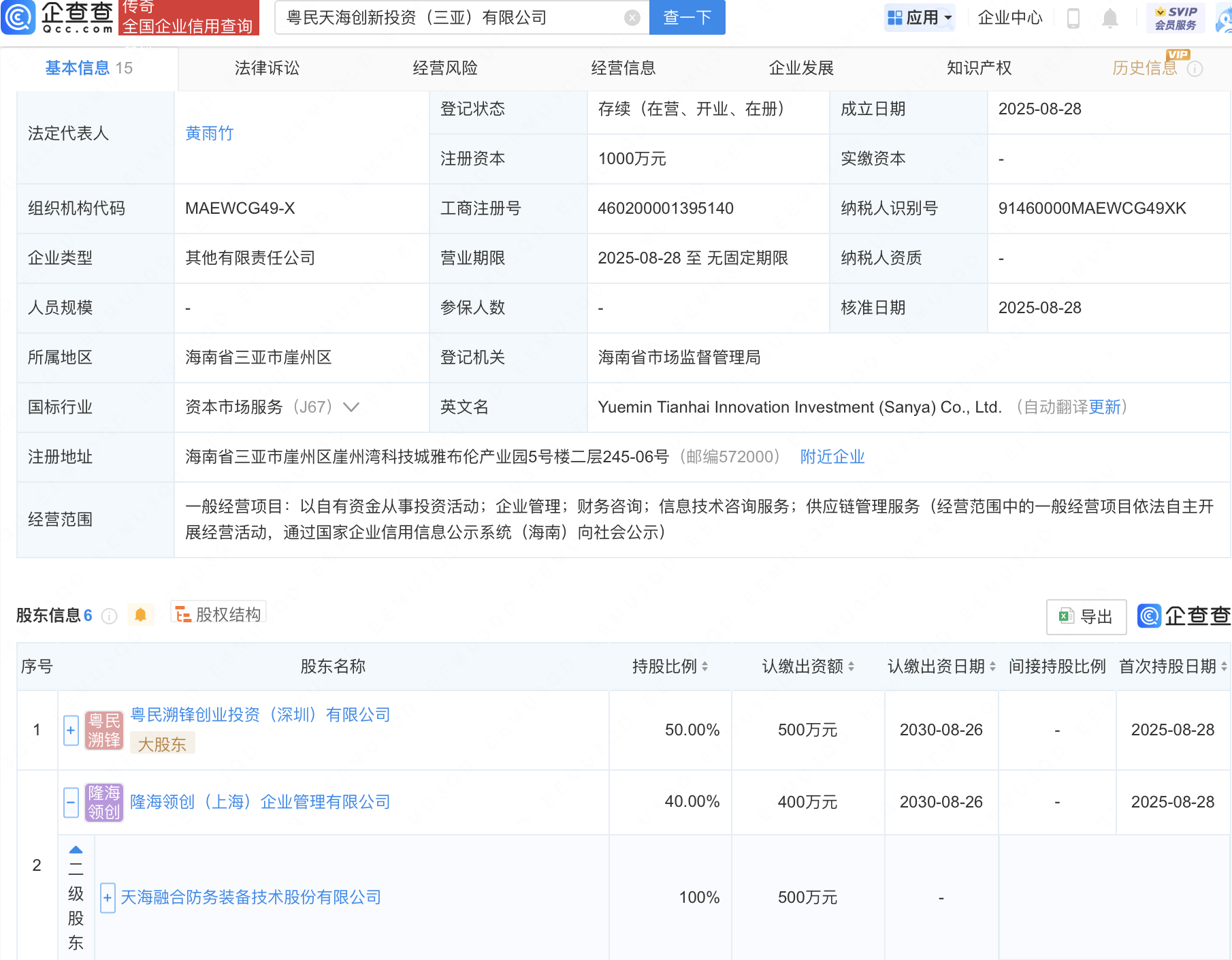The image size is (1232, 960).
Task: Click registration number 460200001395140
Action: tap(666, 208)
